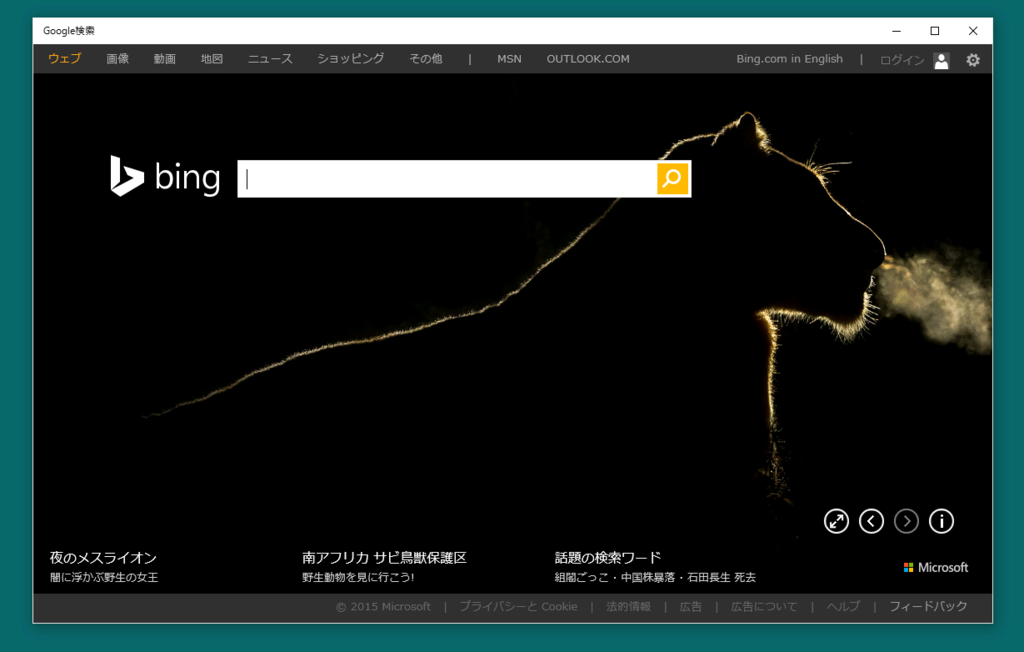Open the settings gear icon
The height and width of the screenshot is (652, 1024).
click(x=972, y=60)
